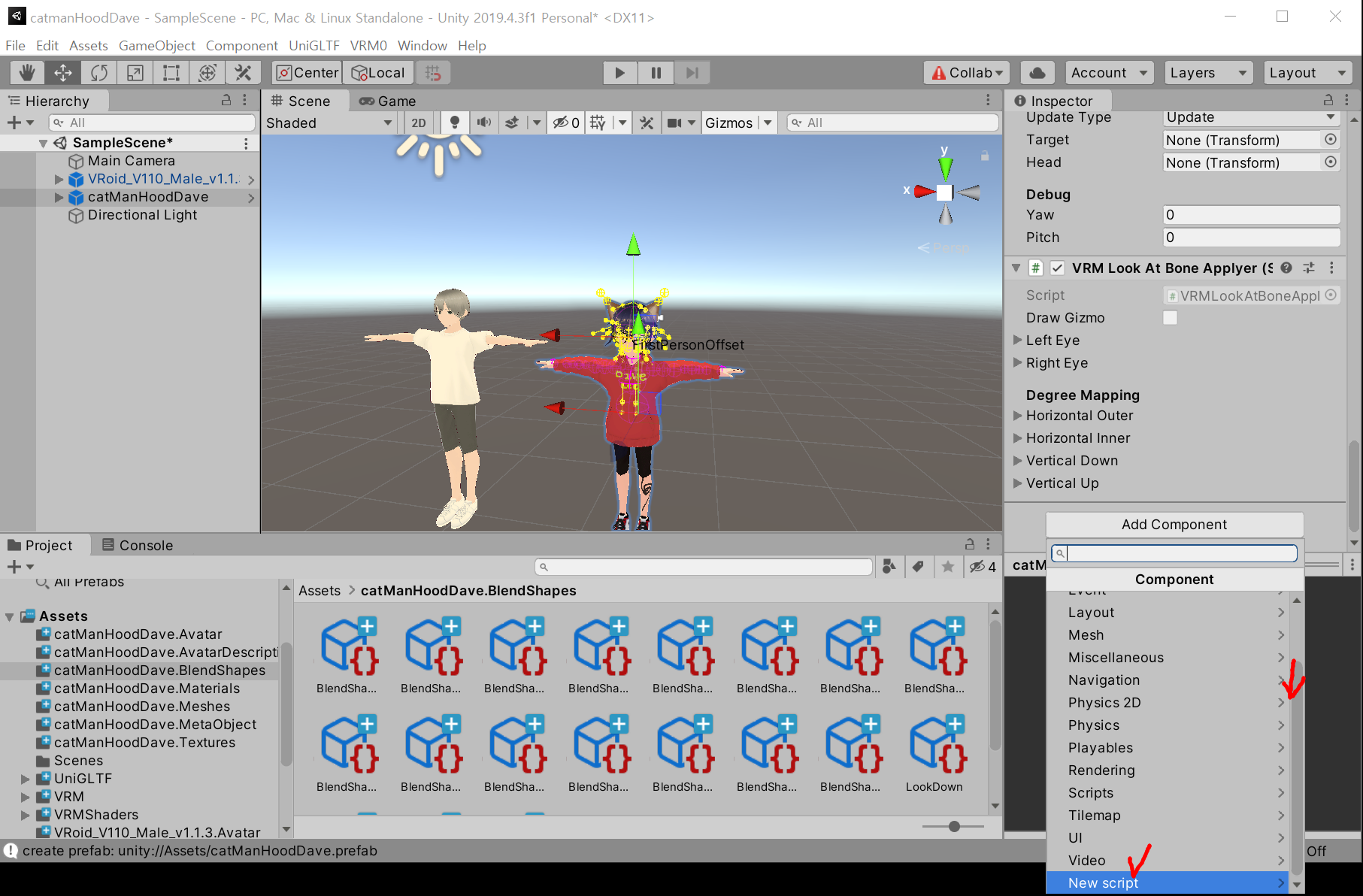Select the Hand tool
Viewport: 1363px width, 896px height.
tap(27, 73)
